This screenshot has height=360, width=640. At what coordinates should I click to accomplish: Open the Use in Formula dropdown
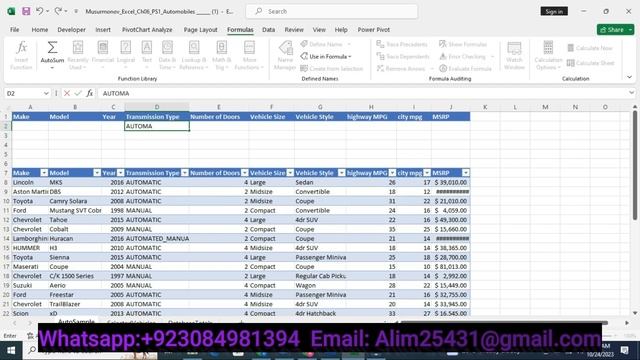coord(326,56)
